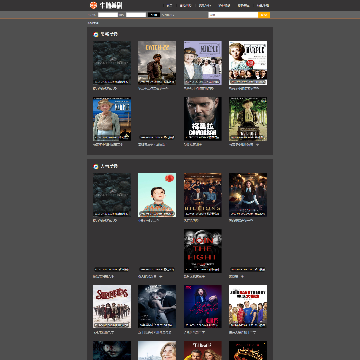Image resolution: width=360 pixels, height=360 pixels.
Task: Open the blue poster with woman in hat
Action: (112, 119)
